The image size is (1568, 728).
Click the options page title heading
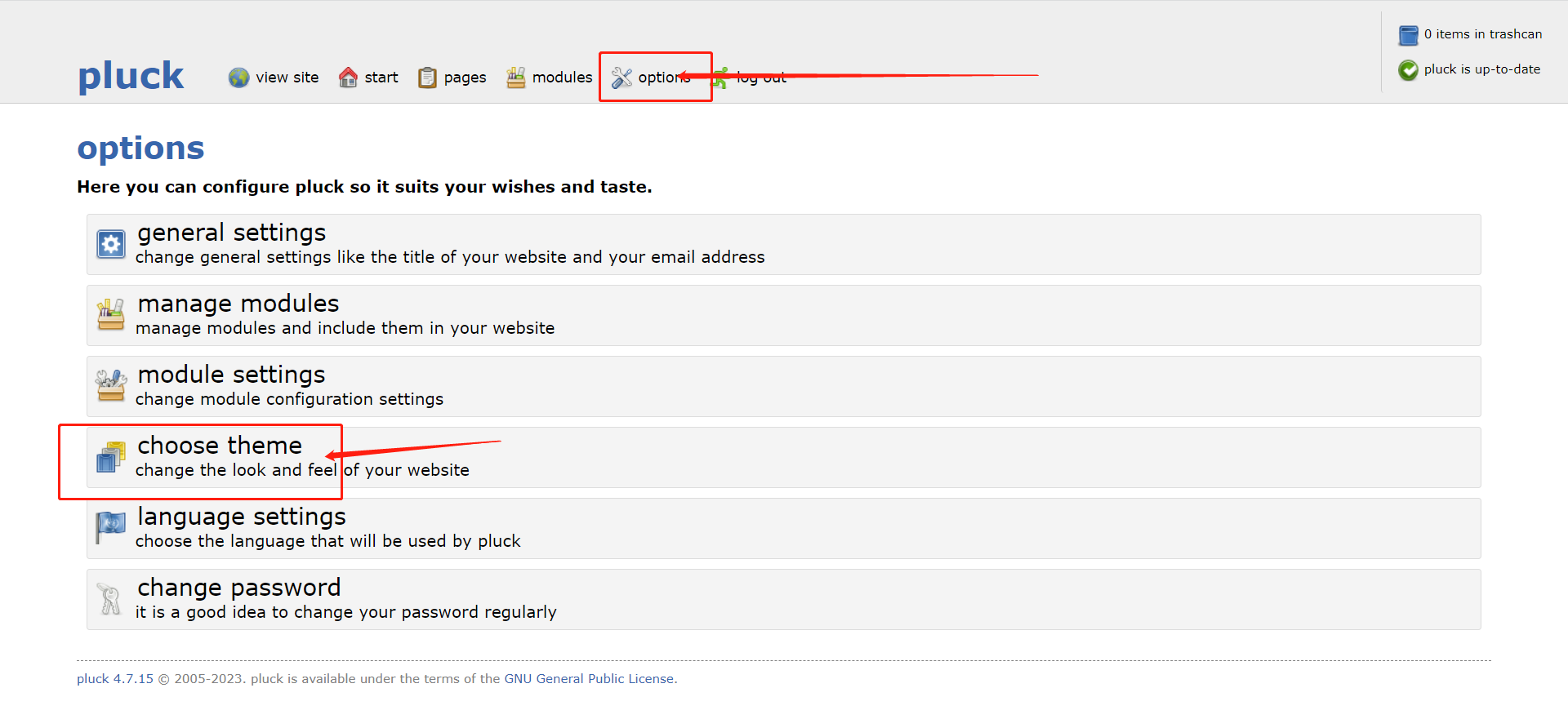tap(140, 149)
